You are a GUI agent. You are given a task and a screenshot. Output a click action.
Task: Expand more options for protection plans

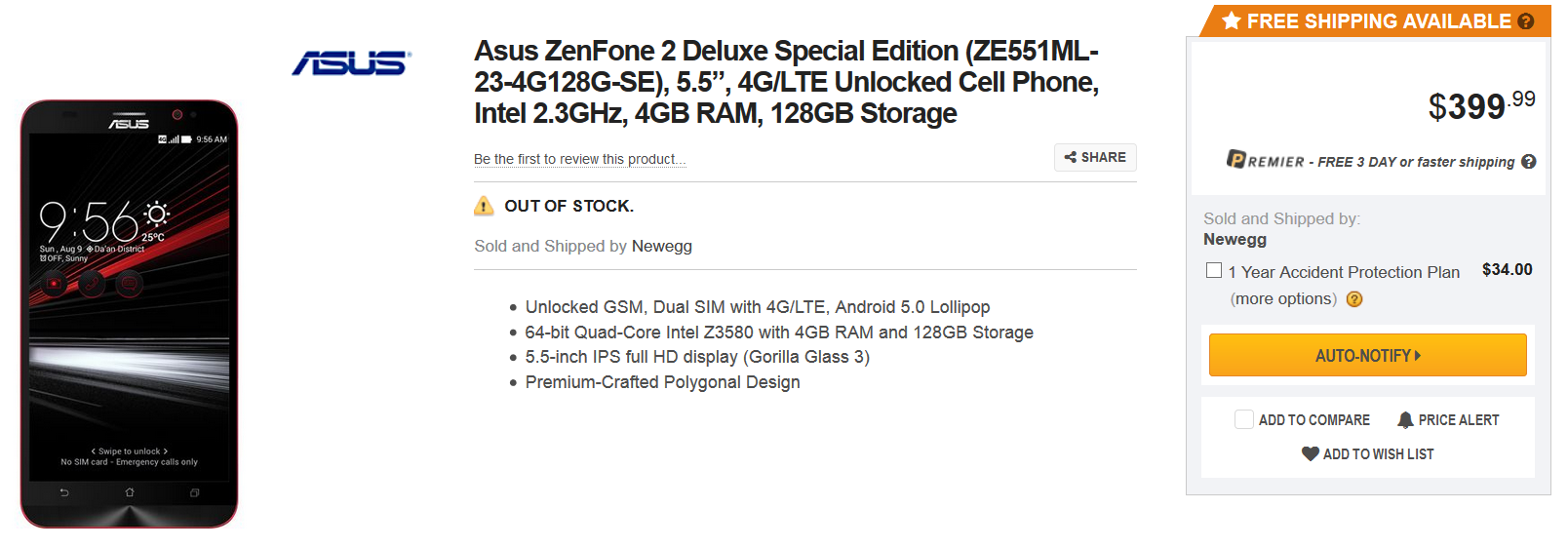pyautogui.click(x=1283, y=299)
